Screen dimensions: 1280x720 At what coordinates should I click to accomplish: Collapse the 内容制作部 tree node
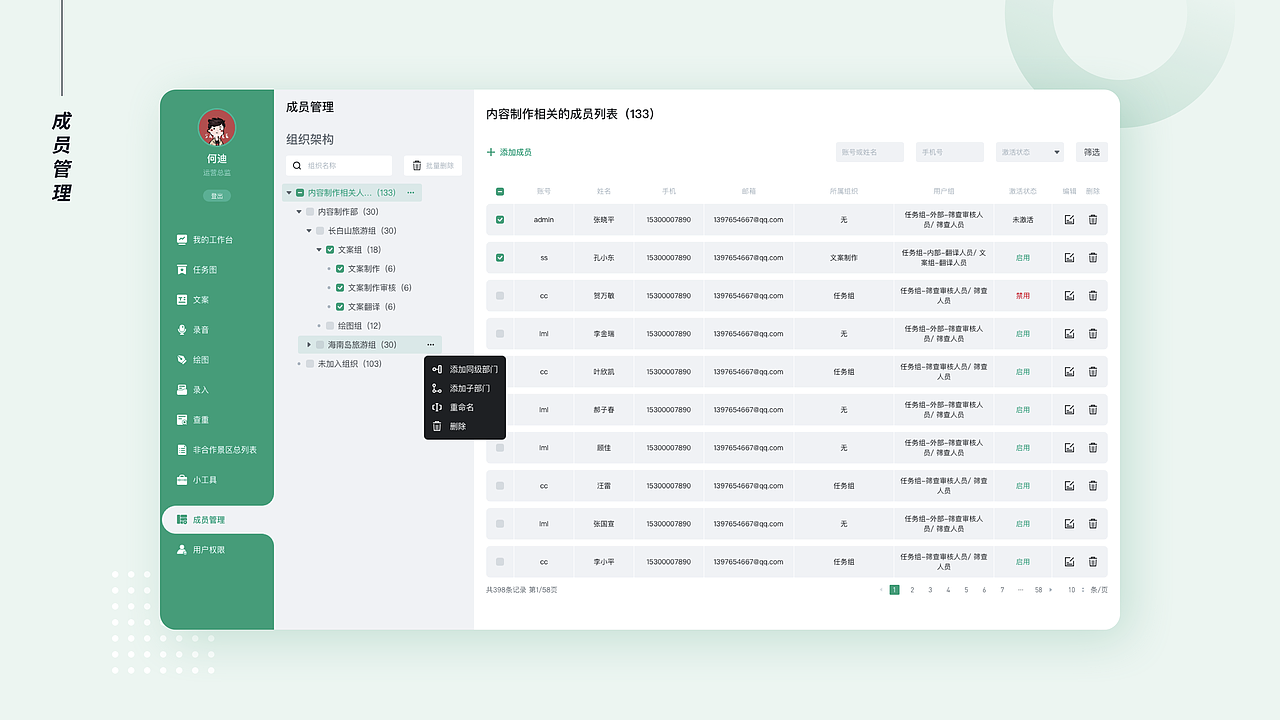pos(299,212)
